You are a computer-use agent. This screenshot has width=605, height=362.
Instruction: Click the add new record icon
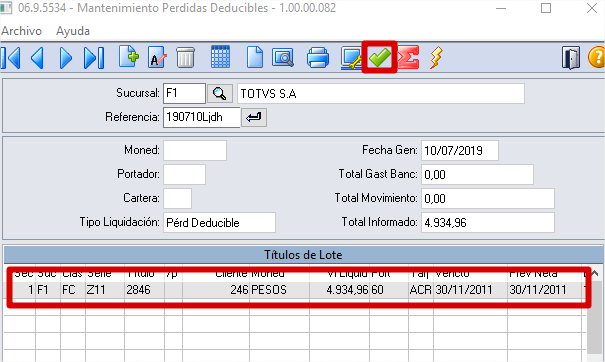tap(129, 57)
